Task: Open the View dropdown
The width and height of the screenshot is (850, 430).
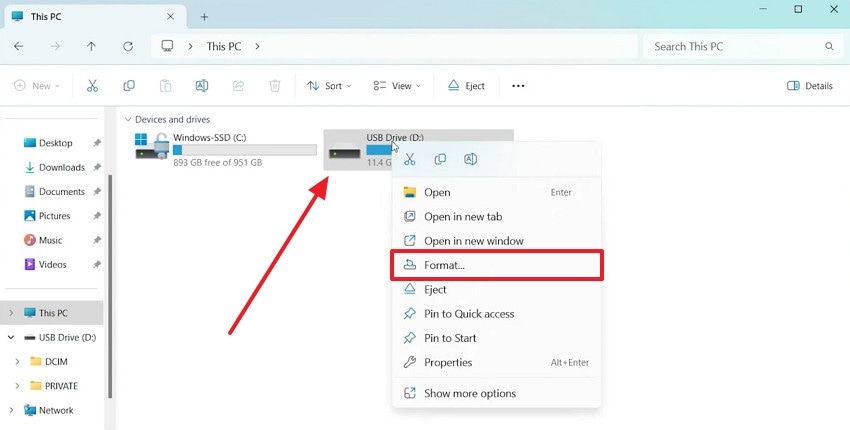Action: tap(397, 86)
